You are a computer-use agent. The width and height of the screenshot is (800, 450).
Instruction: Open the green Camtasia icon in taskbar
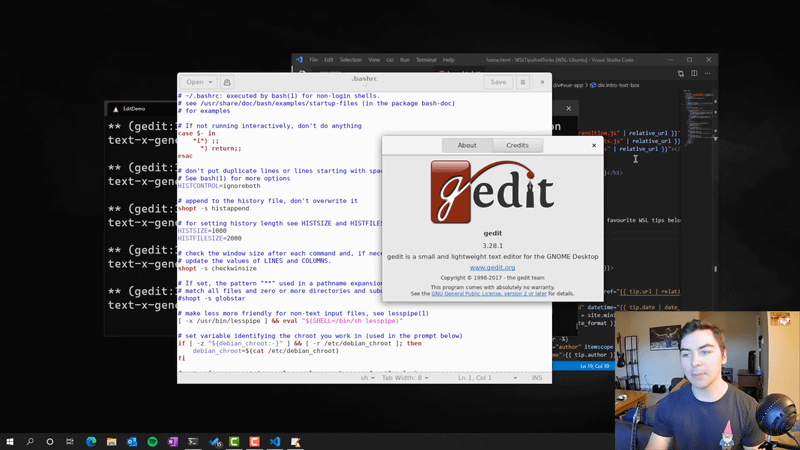[x=234, y=441]
